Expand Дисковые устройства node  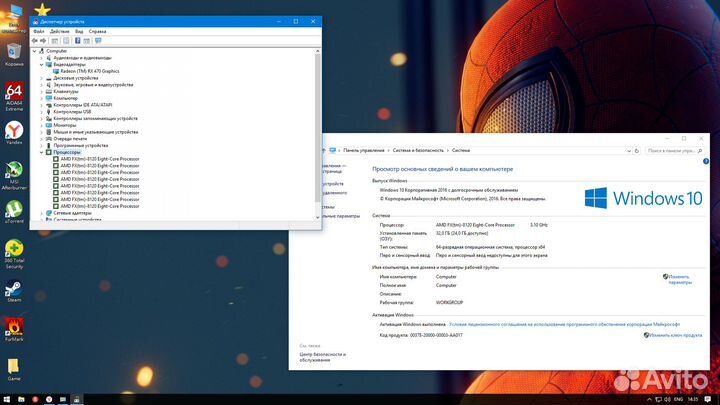tap(41, 78)
